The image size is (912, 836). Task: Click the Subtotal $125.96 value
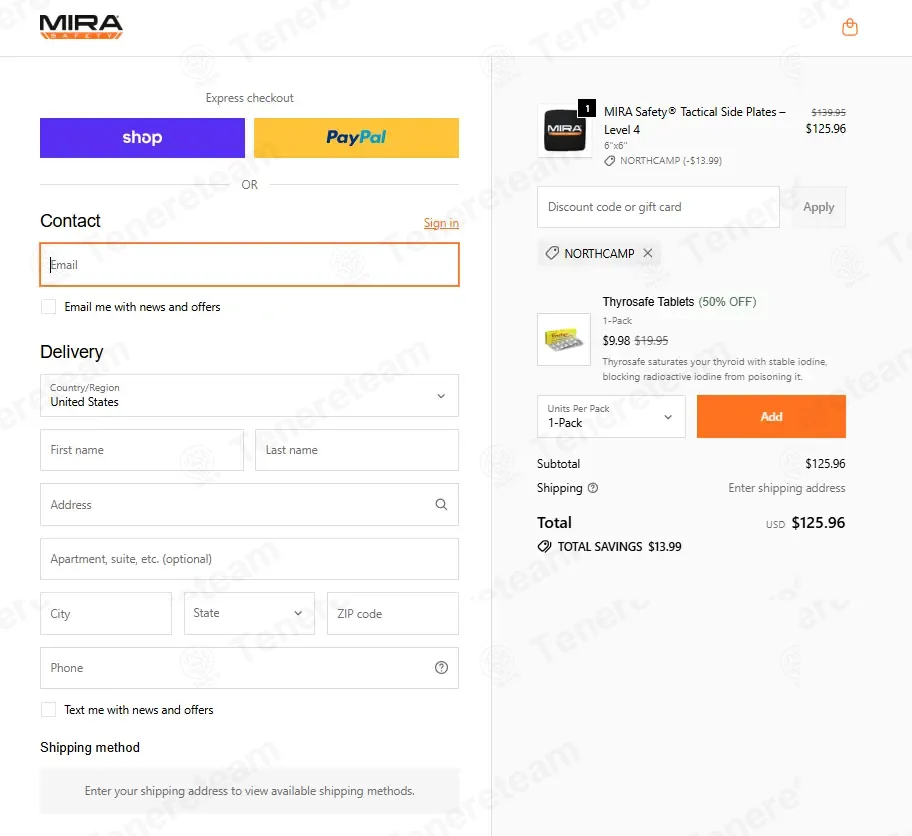825,464
